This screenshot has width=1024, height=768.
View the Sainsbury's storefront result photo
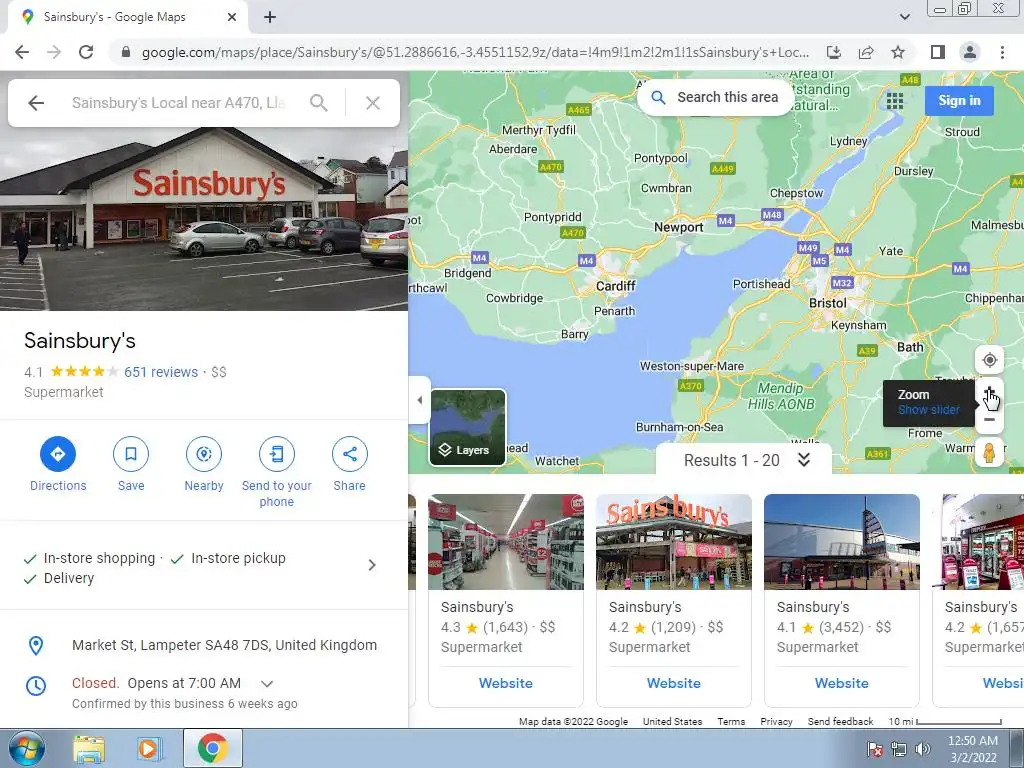(674, 542)
